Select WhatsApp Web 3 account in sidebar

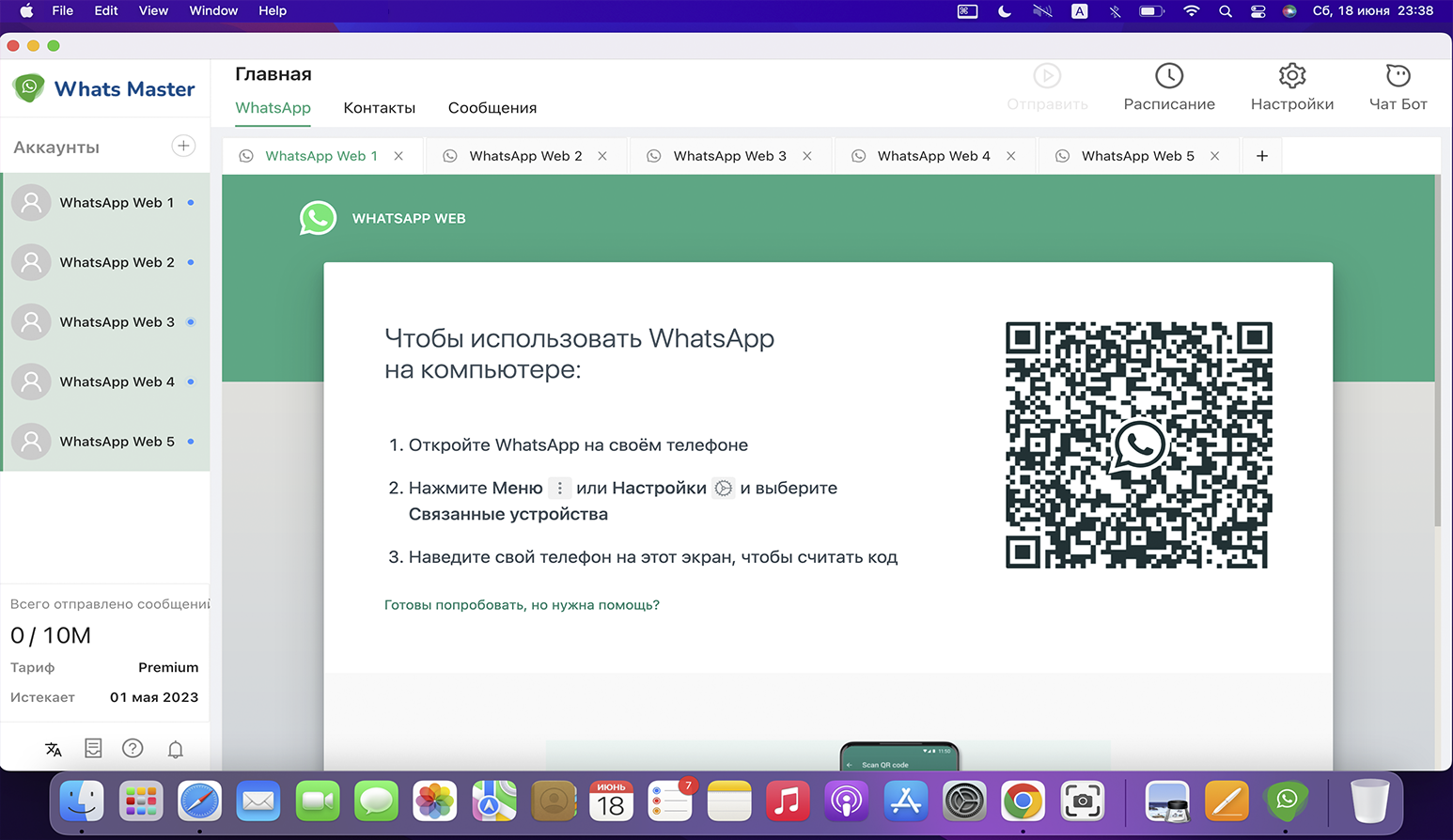click(117, 322)
